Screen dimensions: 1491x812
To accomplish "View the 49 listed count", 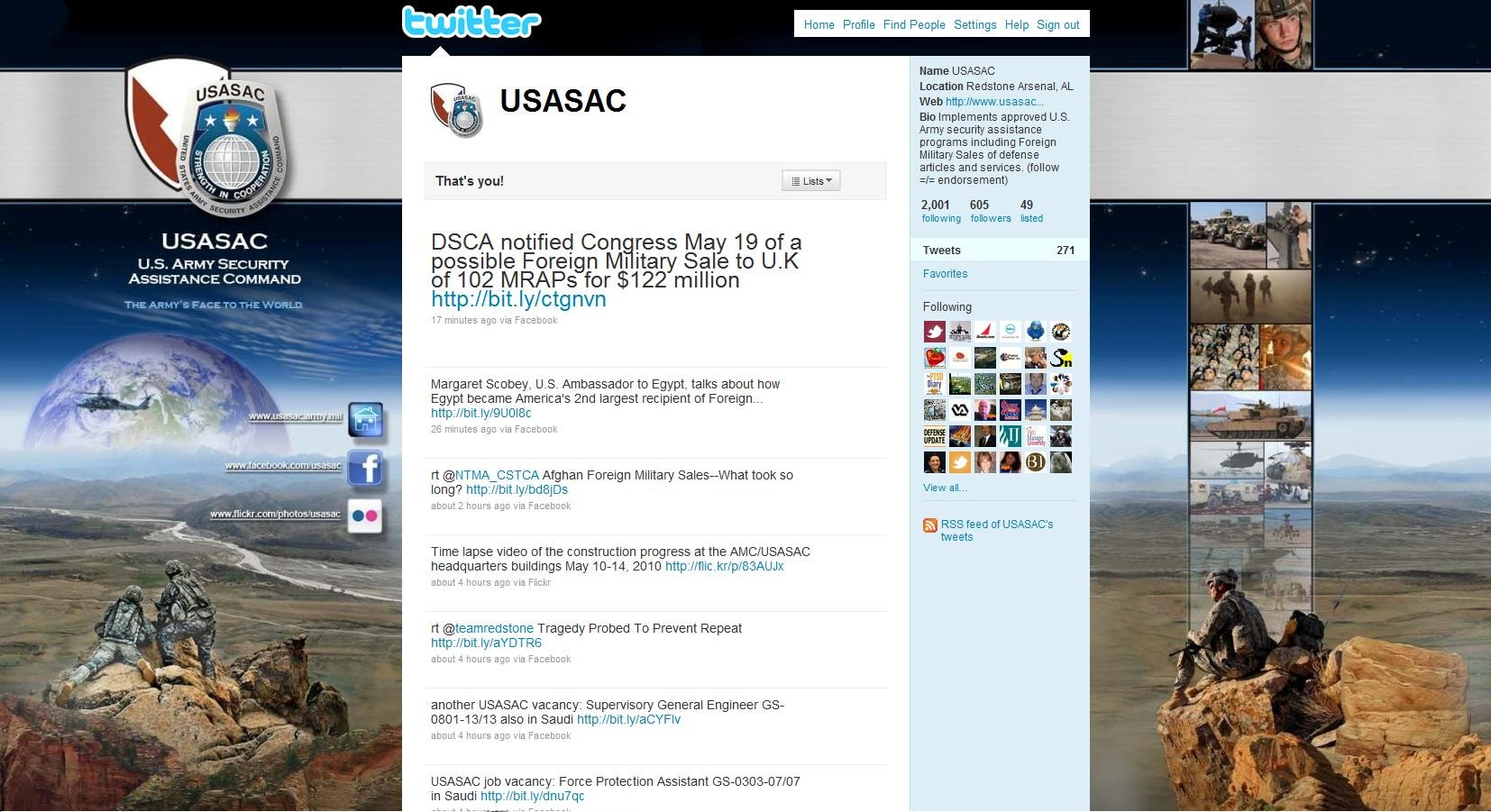I will coord(1031,211).
